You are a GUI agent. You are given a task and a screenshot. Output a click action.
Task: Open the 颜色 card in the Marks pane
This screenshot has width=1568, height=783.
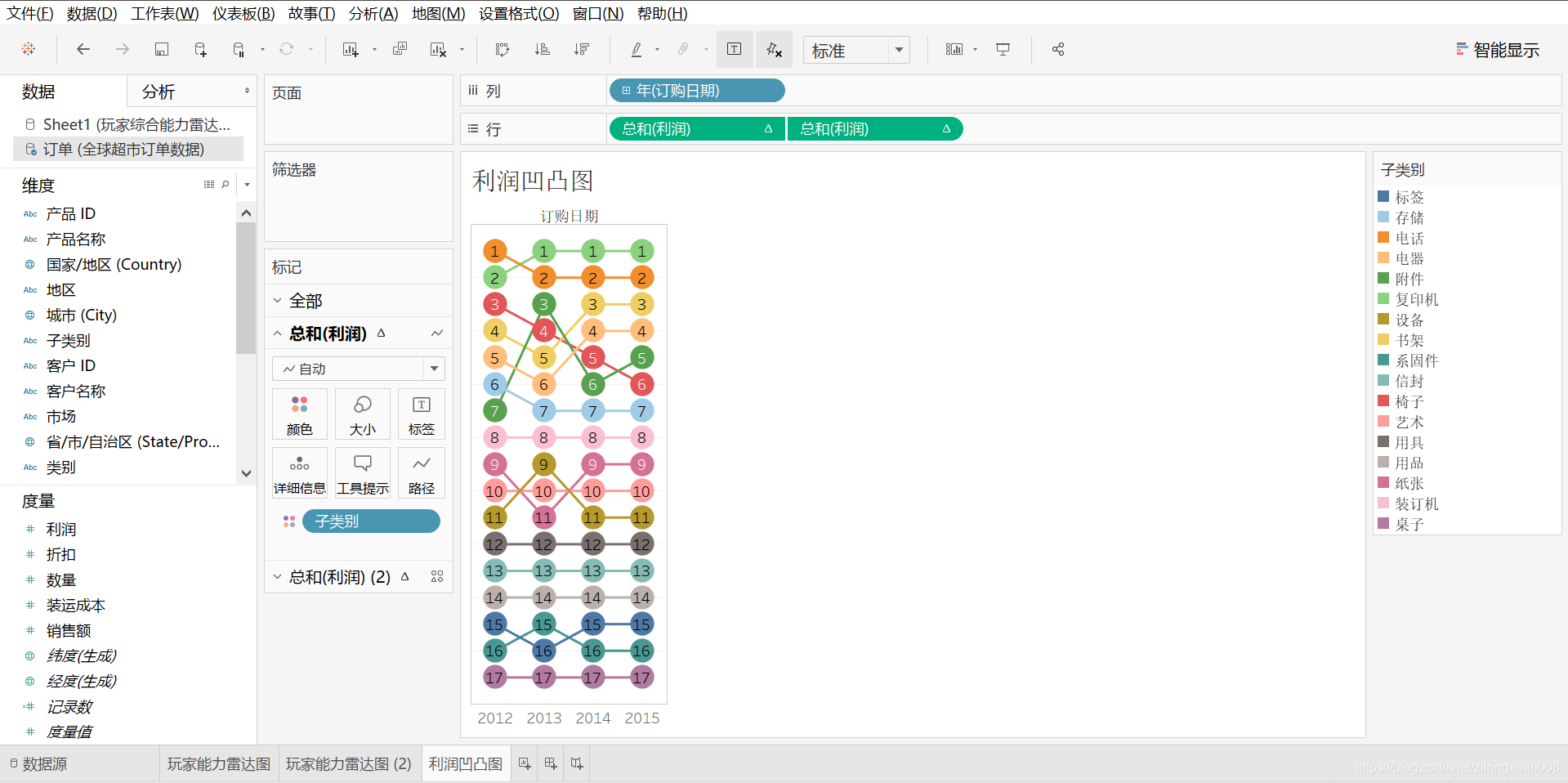point(299,414)
